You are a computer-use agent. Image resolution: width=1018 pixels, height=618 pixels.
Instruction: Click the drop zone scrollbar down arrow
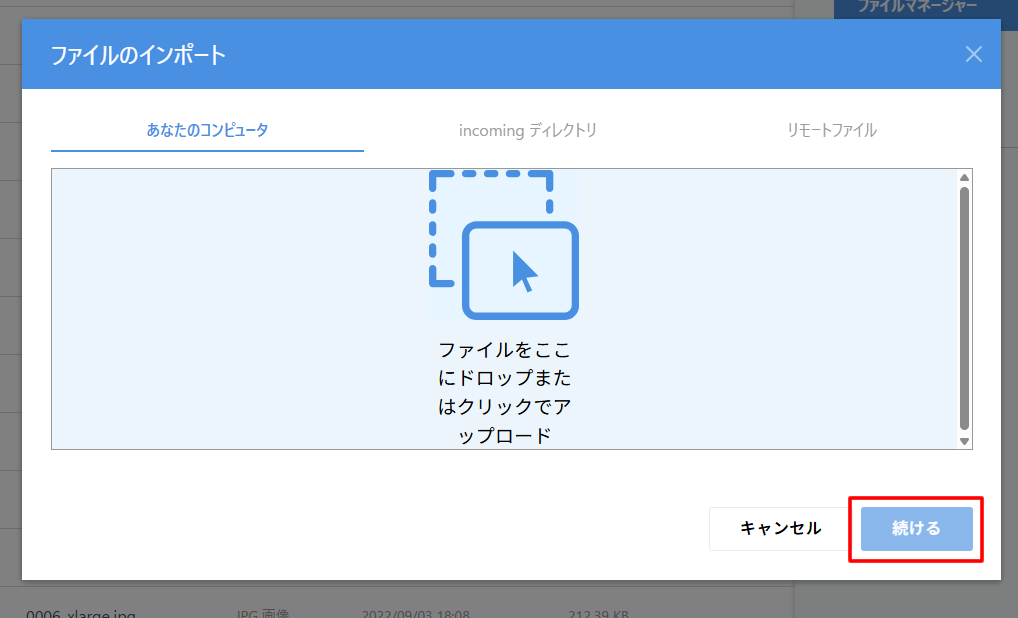point(964,441)
